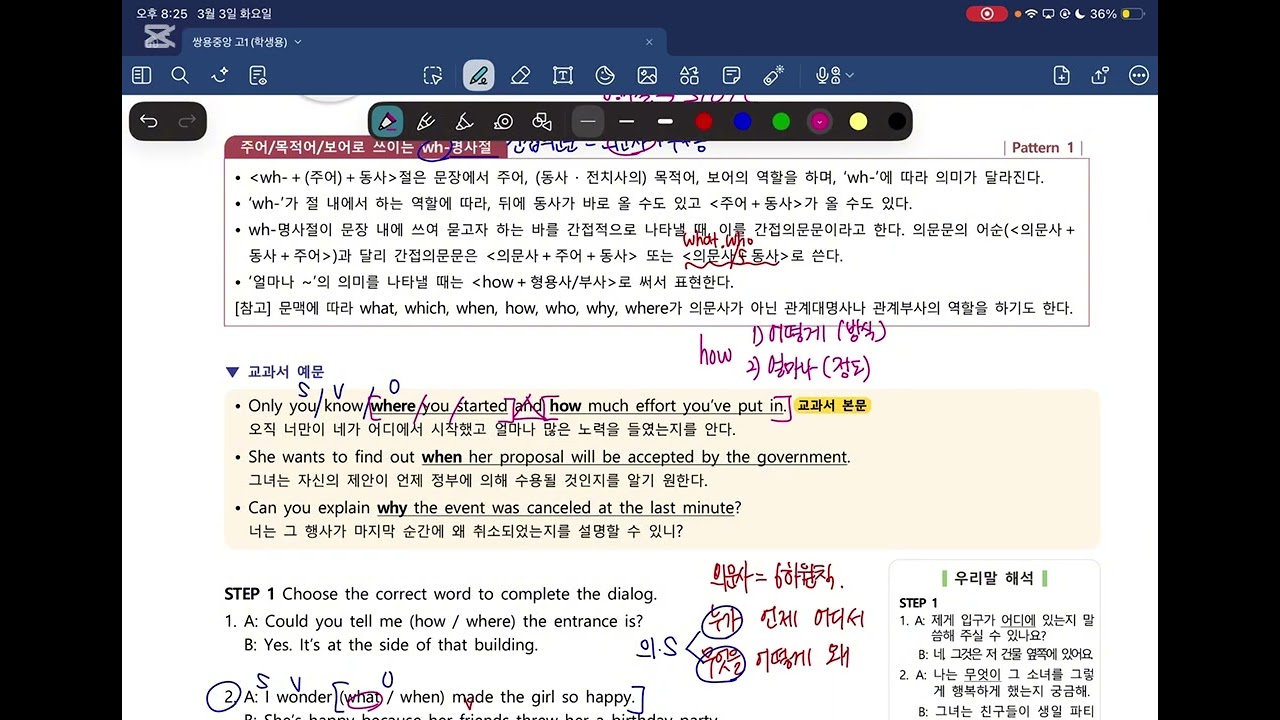The height and width of the screenshot is (720, 1280).
Task: Open the document notes page icon
Action: click(x=258, y=75)
